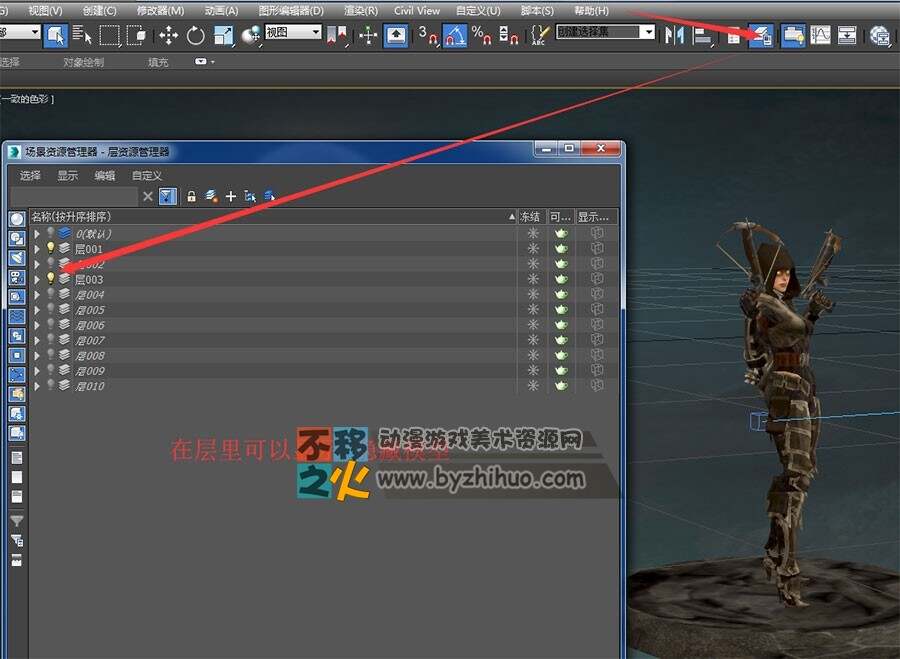Expand layer 层003

(x=37, y=280)
